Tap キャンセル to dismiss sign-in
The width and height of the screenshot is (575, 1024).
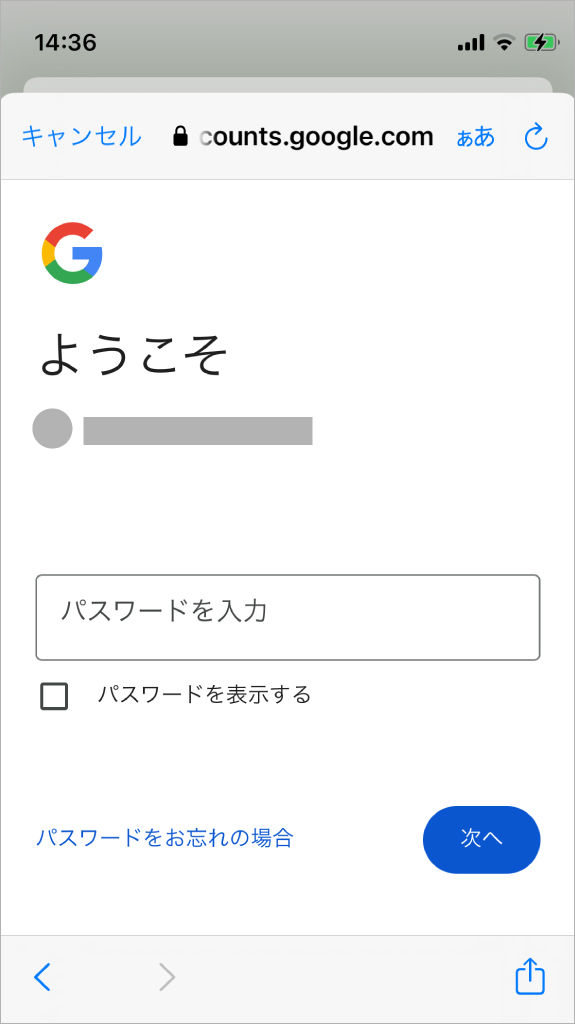point(81,136)
